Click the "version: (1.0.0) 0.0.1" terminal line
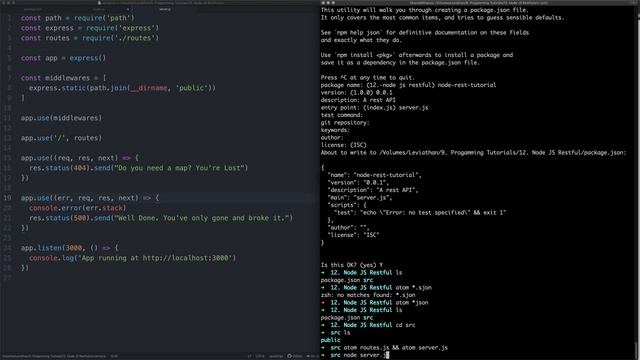The image size is (640, 360). 356,92
